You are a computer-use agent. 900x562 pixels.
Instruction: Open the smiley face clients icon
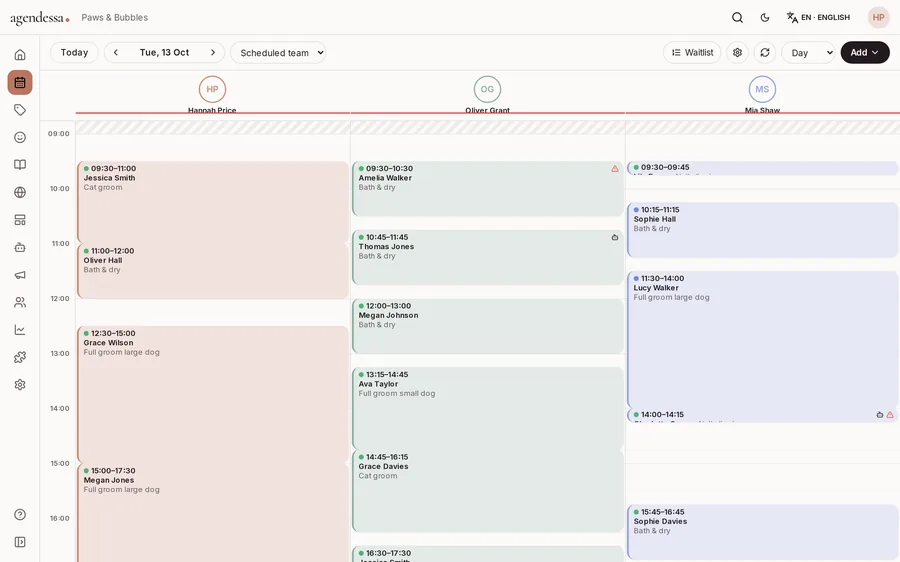(20, 137)
